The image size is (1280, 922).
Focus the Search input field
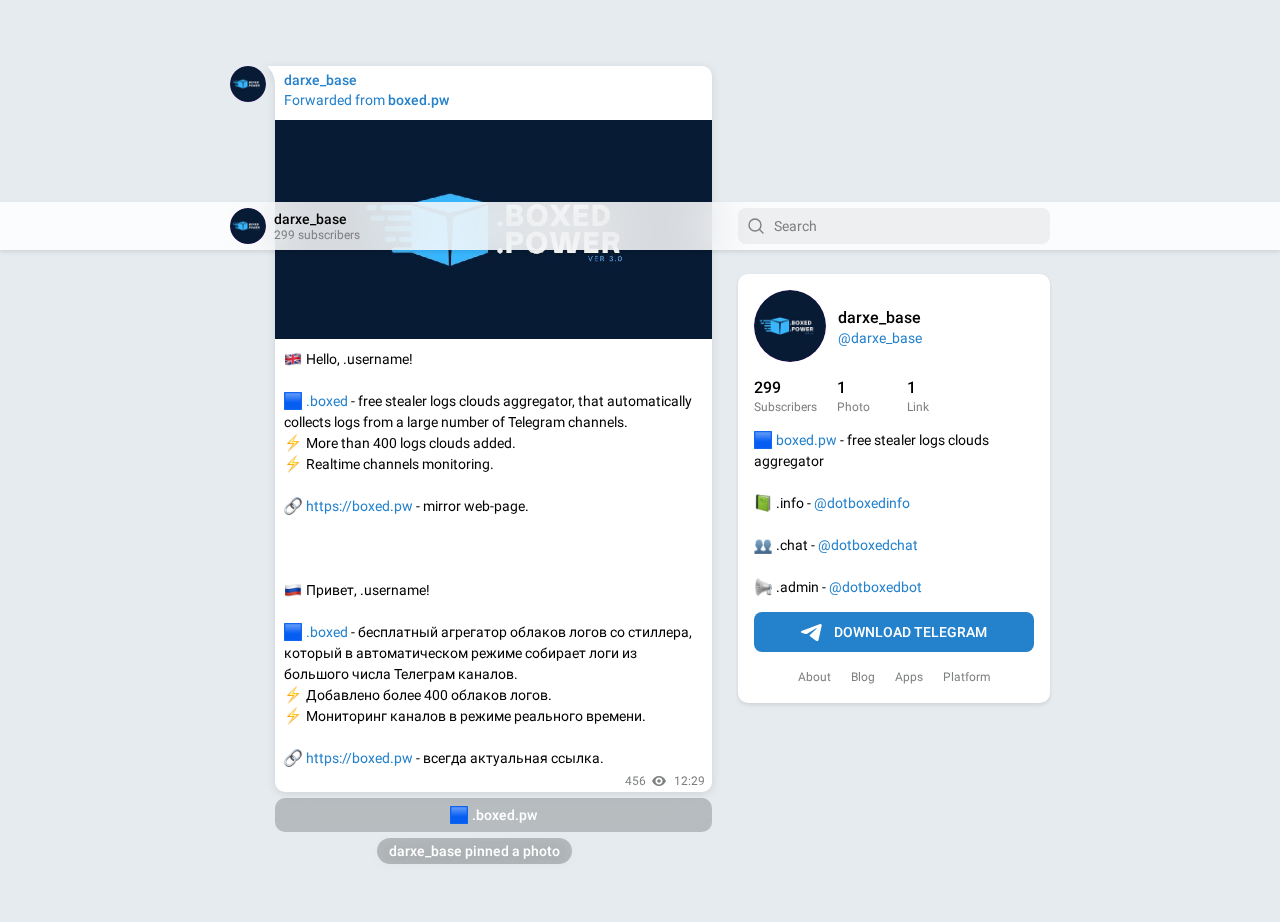point(894,226)
